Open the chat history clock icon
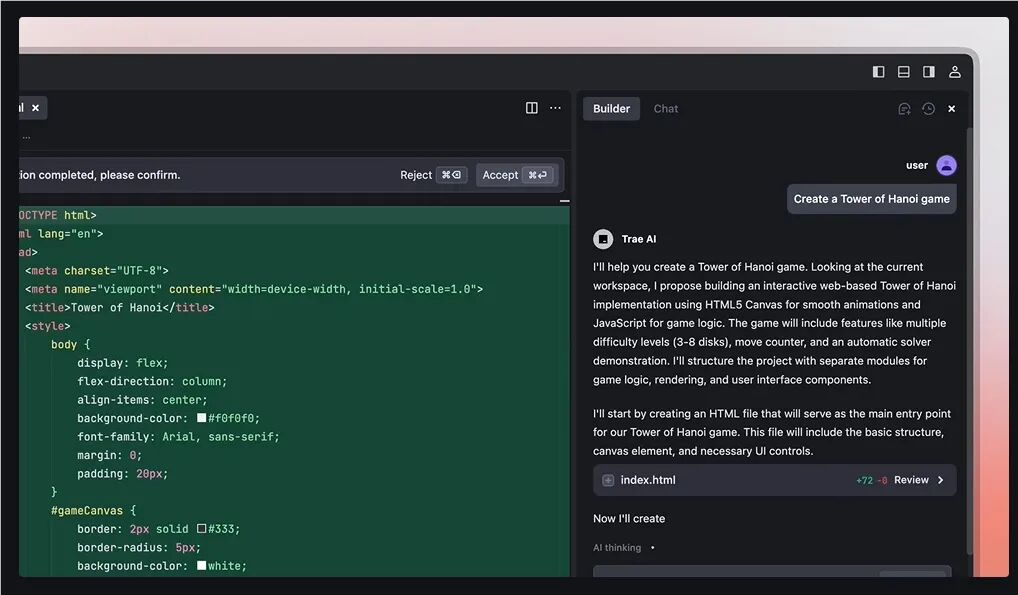Viewport: 1018px width, 595px height. [x=928, y=109]
